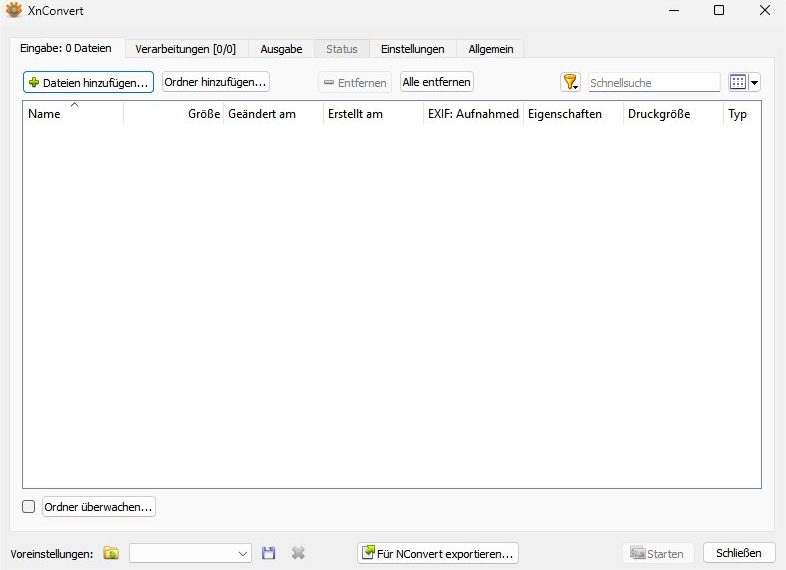Expand the view mode dropdown arrow
786x570 pixels.
(755, 83)
